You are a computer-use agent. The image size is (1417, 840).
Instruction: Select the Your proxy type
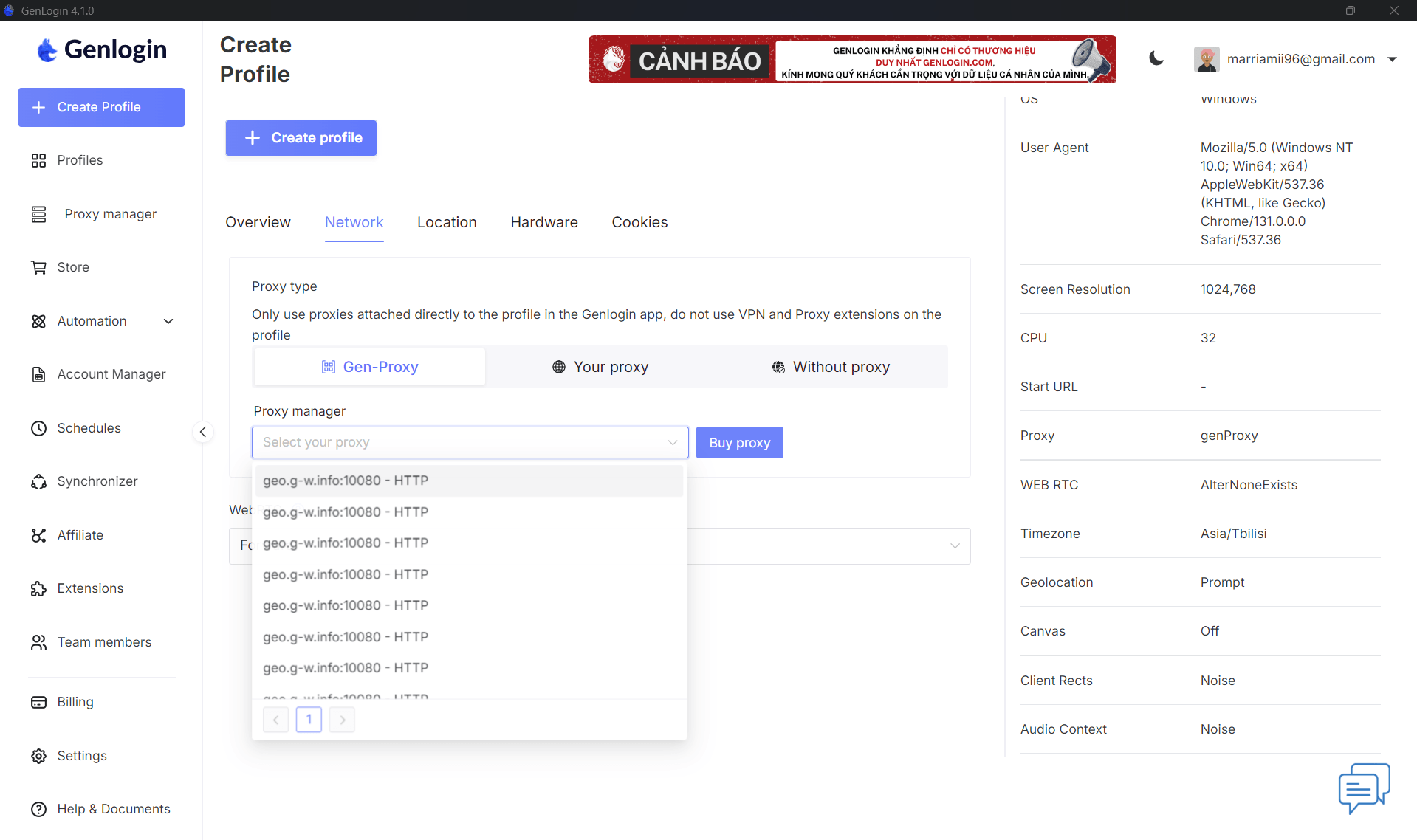(600, 367)
